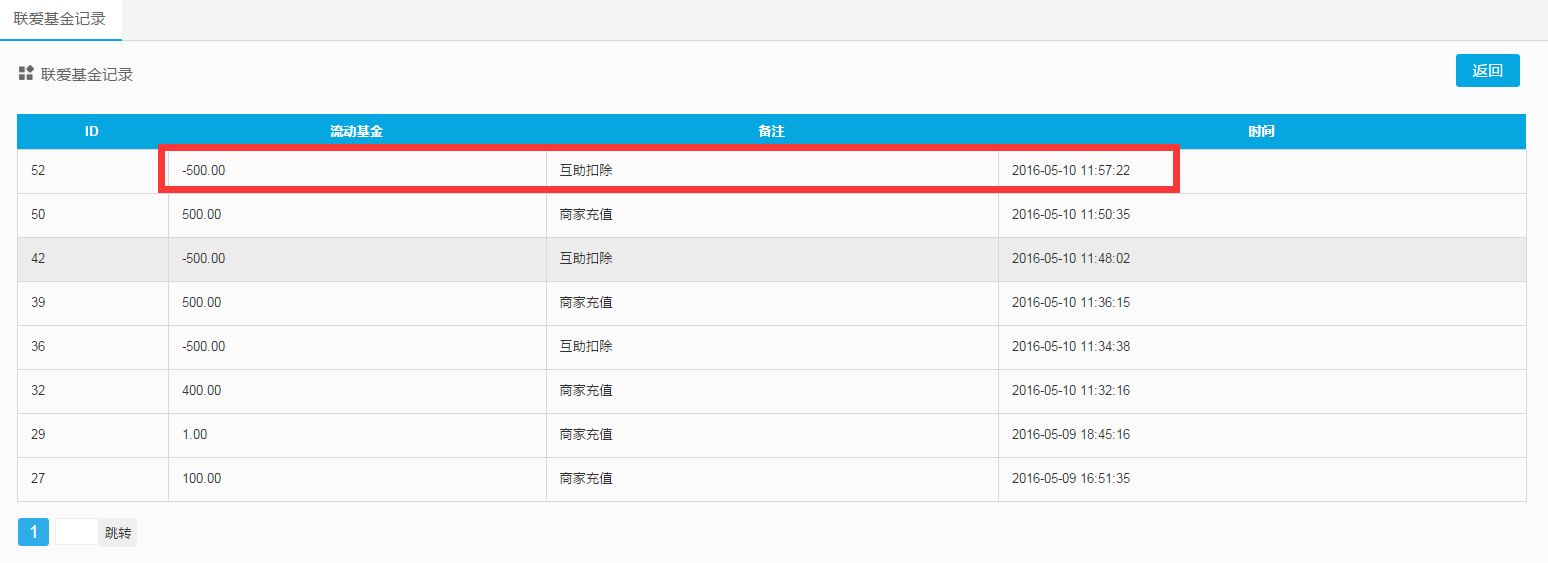Viewport: 1548px width, 563px height.
Task: Click the 备注 column header
Action: click(x=771, y=132)
